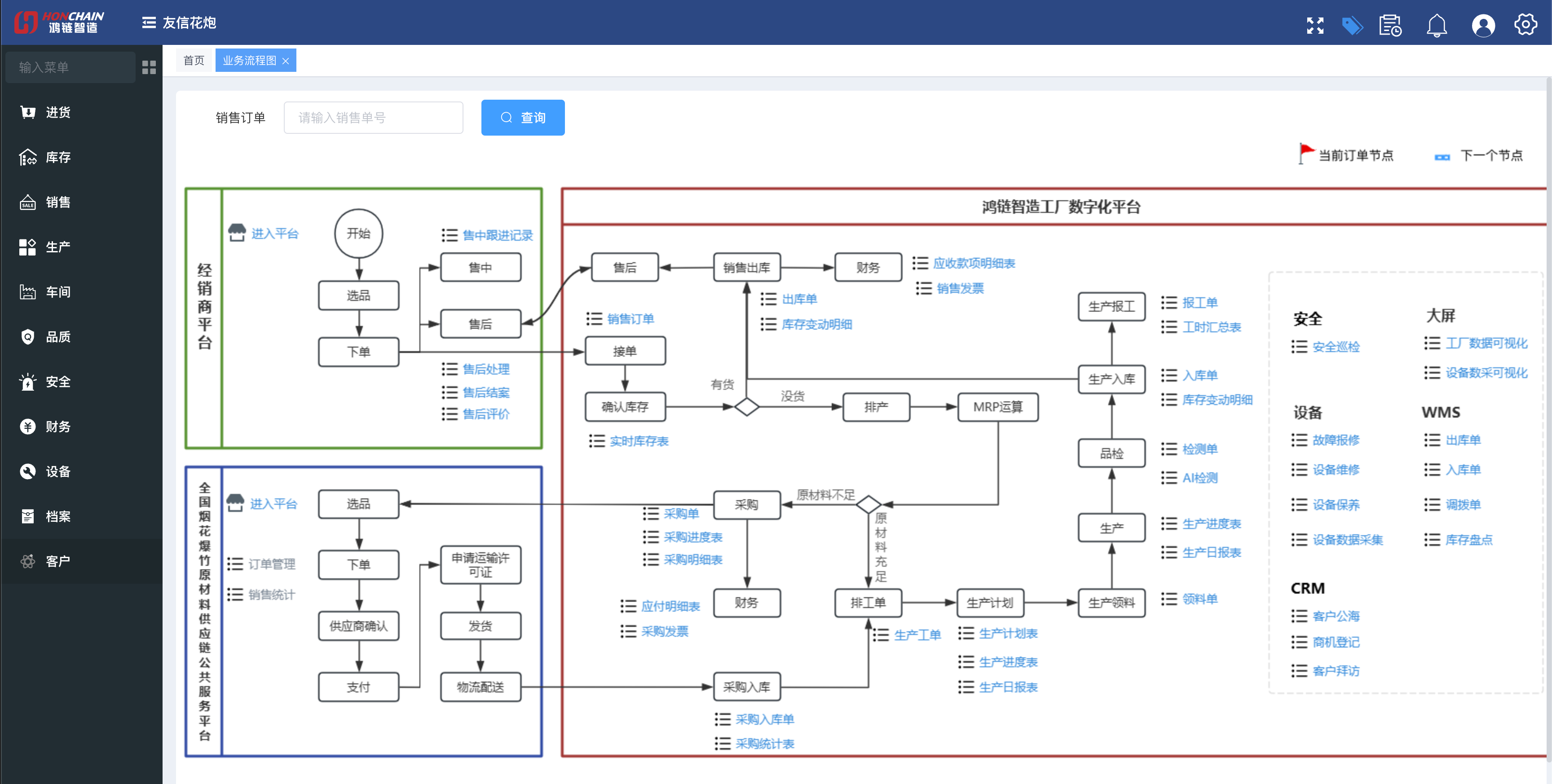This screenshot has height=784, width=1552.
Task: Click the HonChain logo
Action: pyautogui.click(x=59, y=22)
